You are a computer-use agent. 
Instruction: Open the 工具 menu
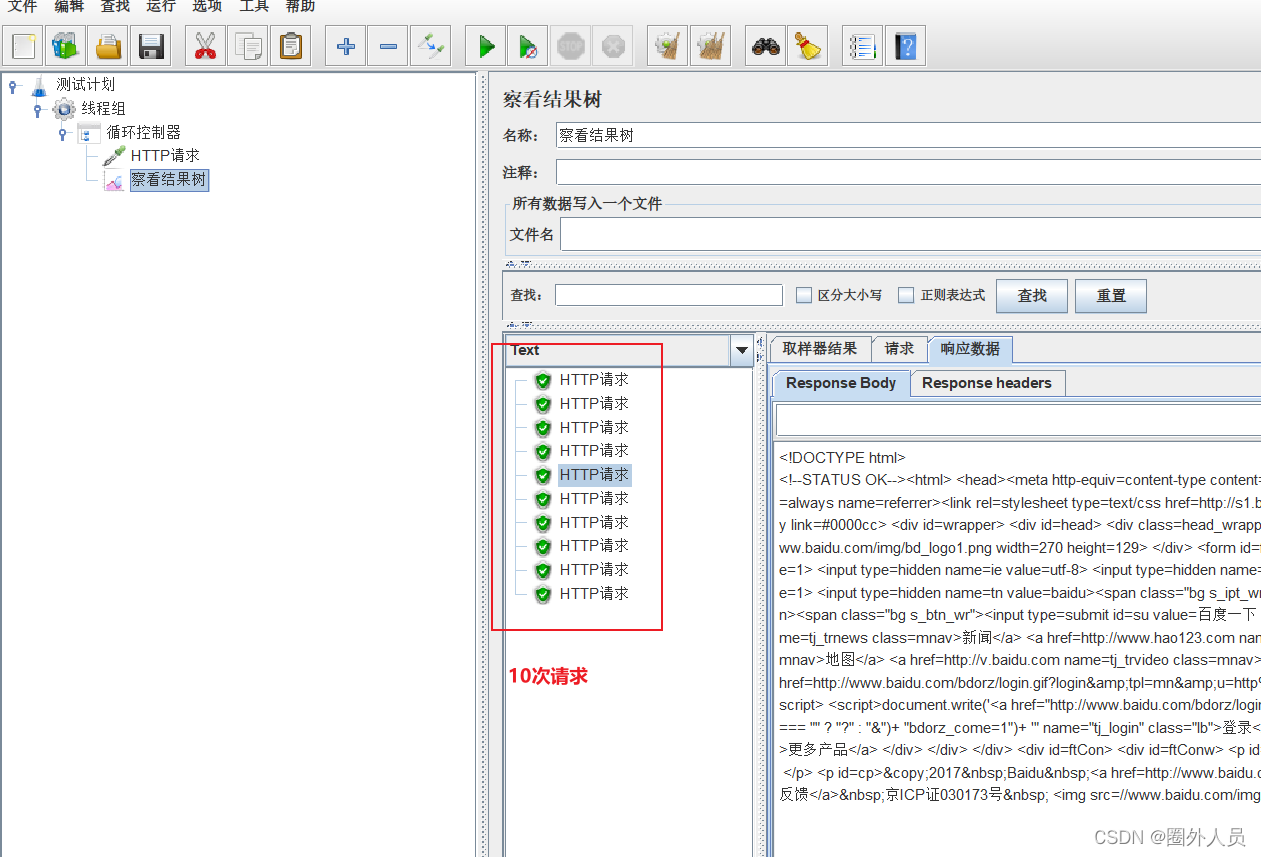pos(254,7)
